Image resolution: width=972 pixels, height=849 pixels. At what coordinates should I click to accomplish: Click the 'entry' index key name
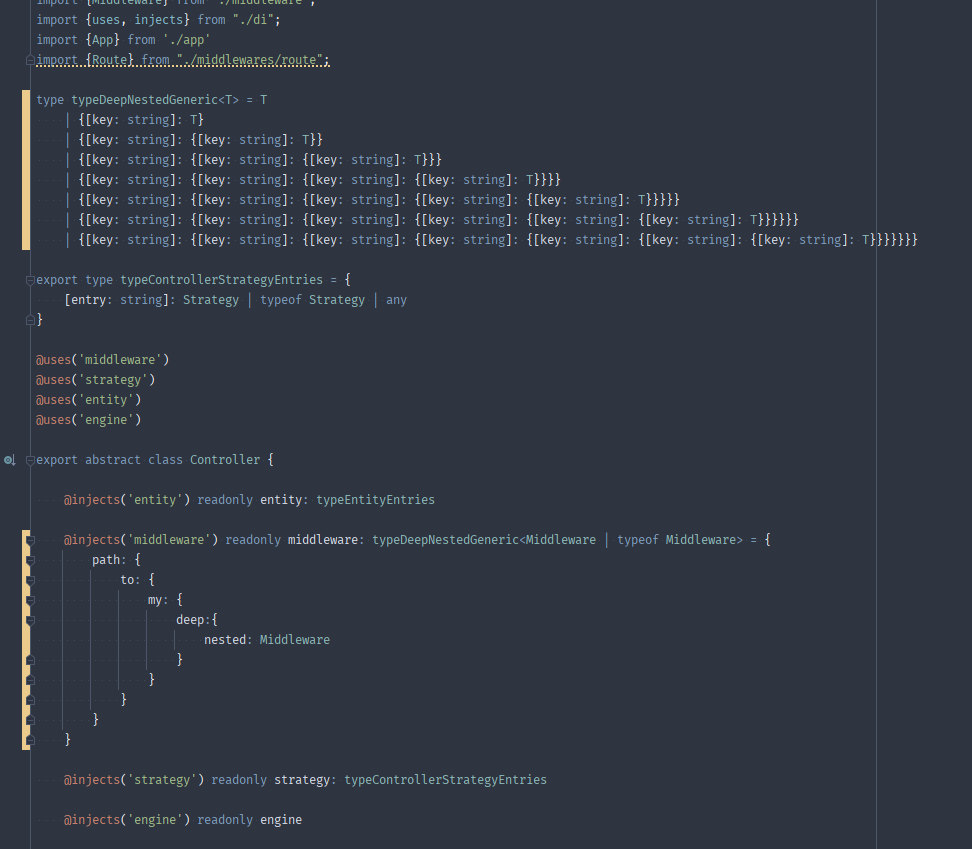(89, 300)
